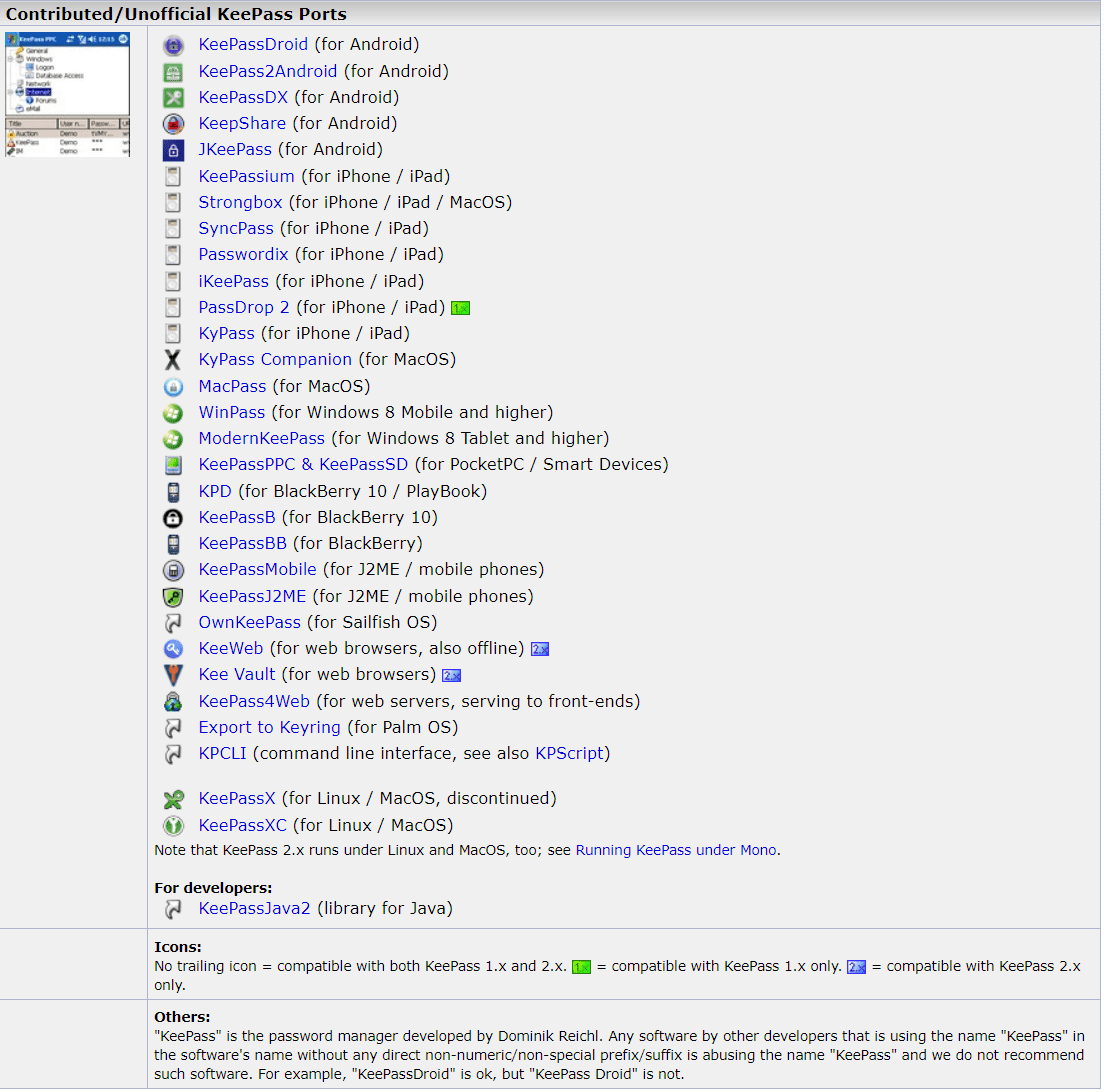Open the KPD link
The image size is (1104, 1092).
[x=215, y=491]
